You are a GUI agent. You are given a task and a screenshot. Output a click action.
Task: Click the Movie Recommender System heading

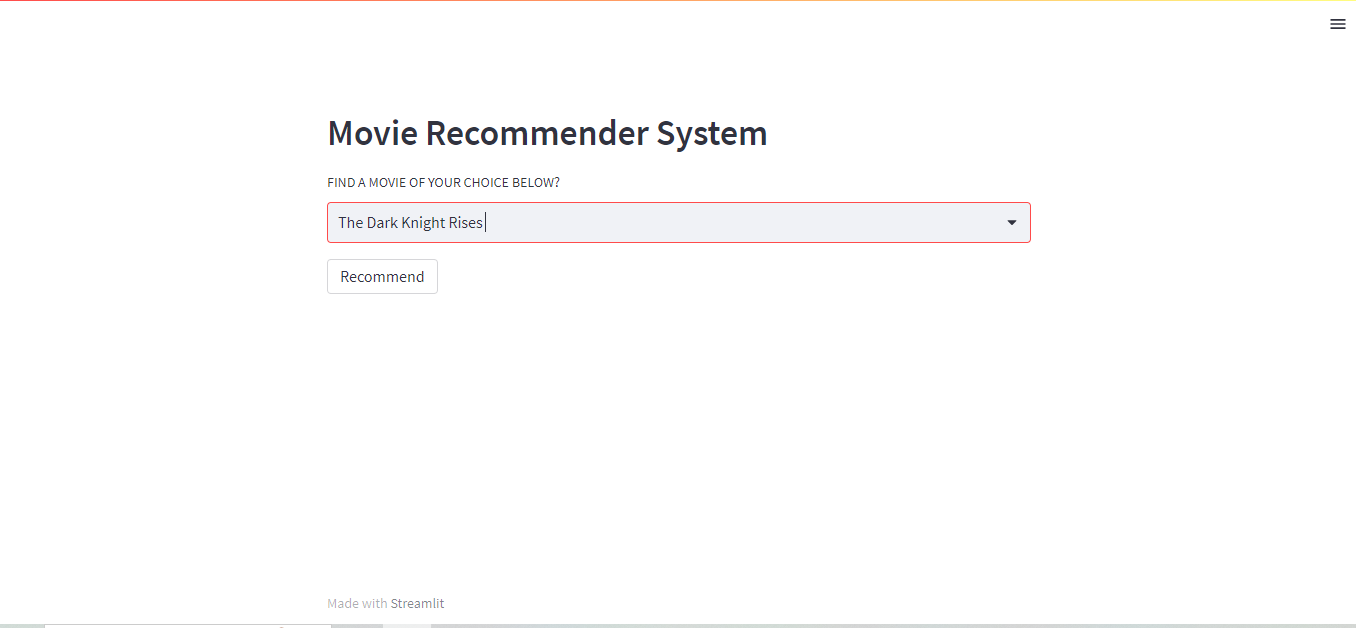coord(547,133)
